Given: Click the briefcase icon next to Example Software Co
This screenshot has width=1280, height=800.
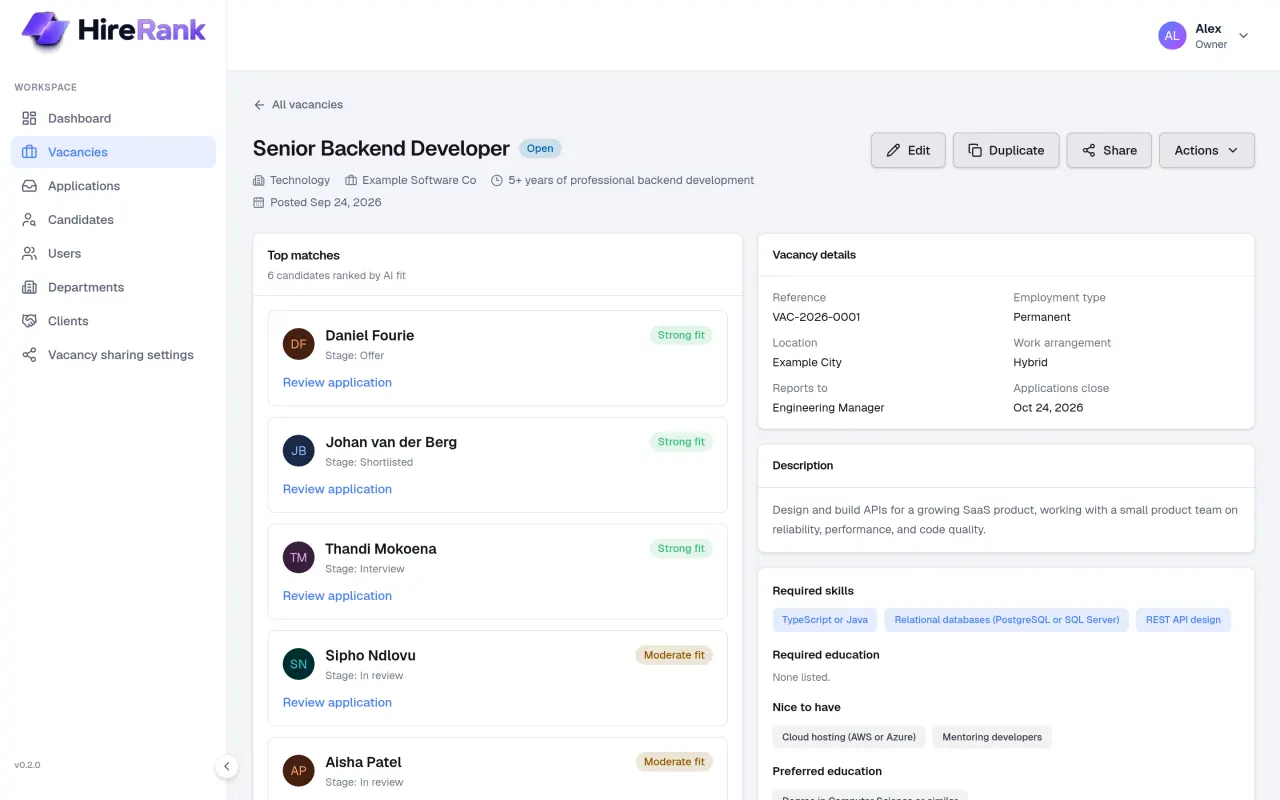Looking at the screenshot, I should click(x=351, y=180).
